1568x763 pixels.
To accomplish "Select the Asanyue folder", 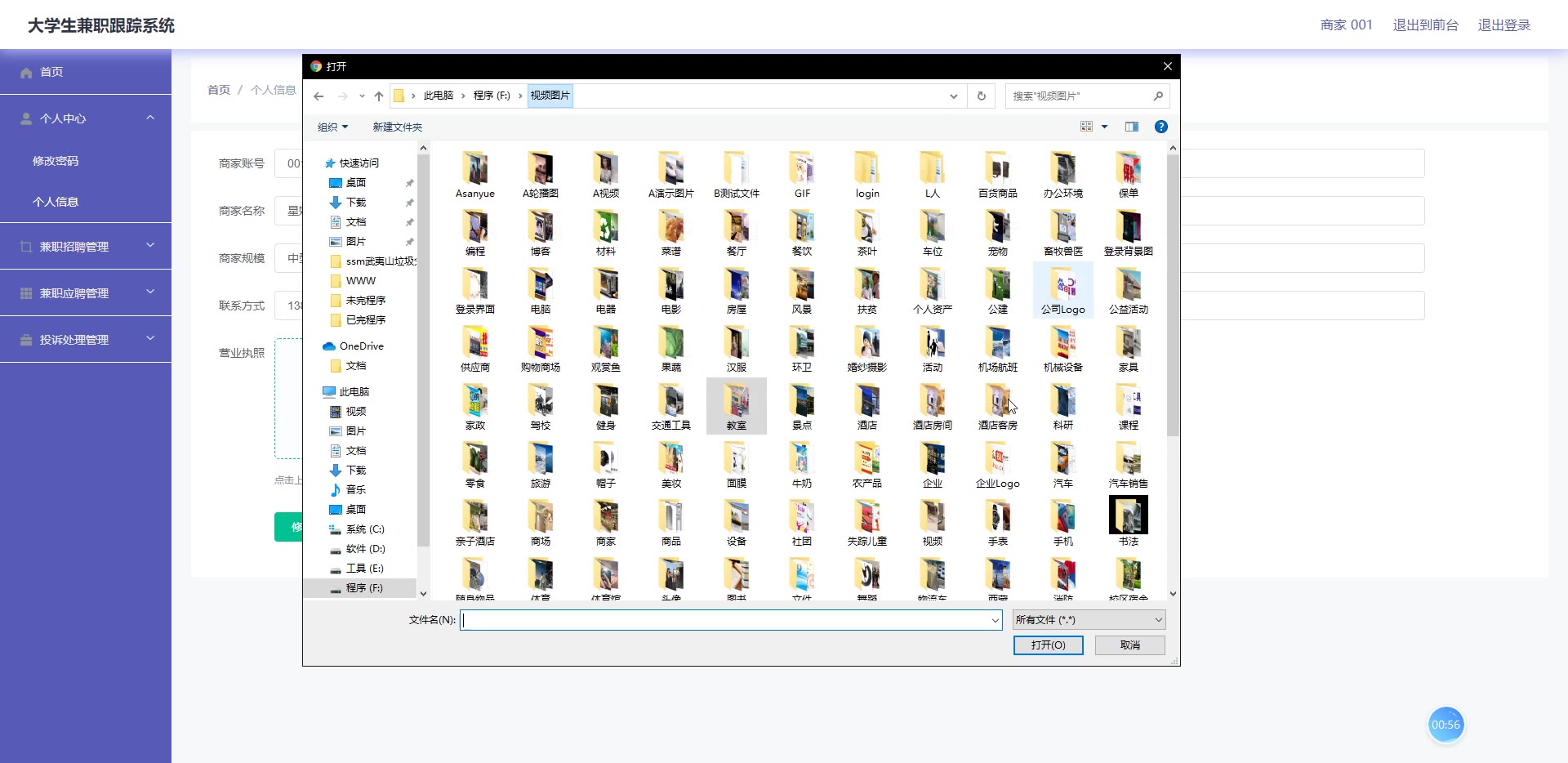I will pyautogui.click(x=475, y=176).
